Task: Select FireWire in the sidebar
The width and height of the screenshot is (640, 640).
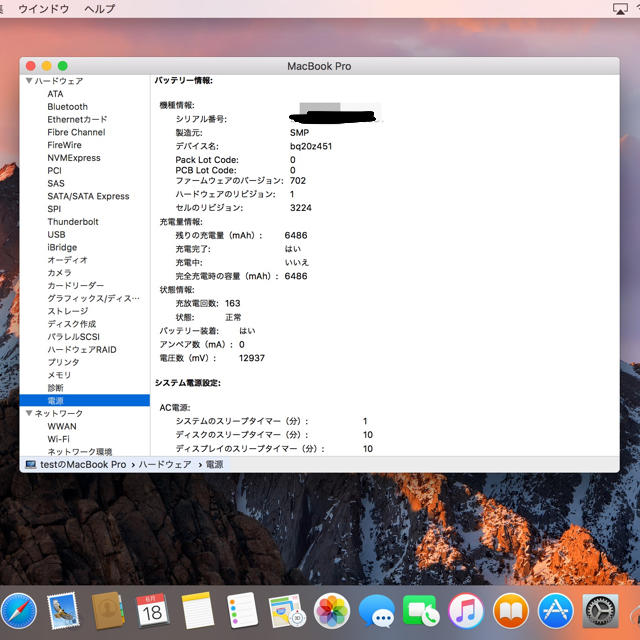Action: [x=64, y=145]
